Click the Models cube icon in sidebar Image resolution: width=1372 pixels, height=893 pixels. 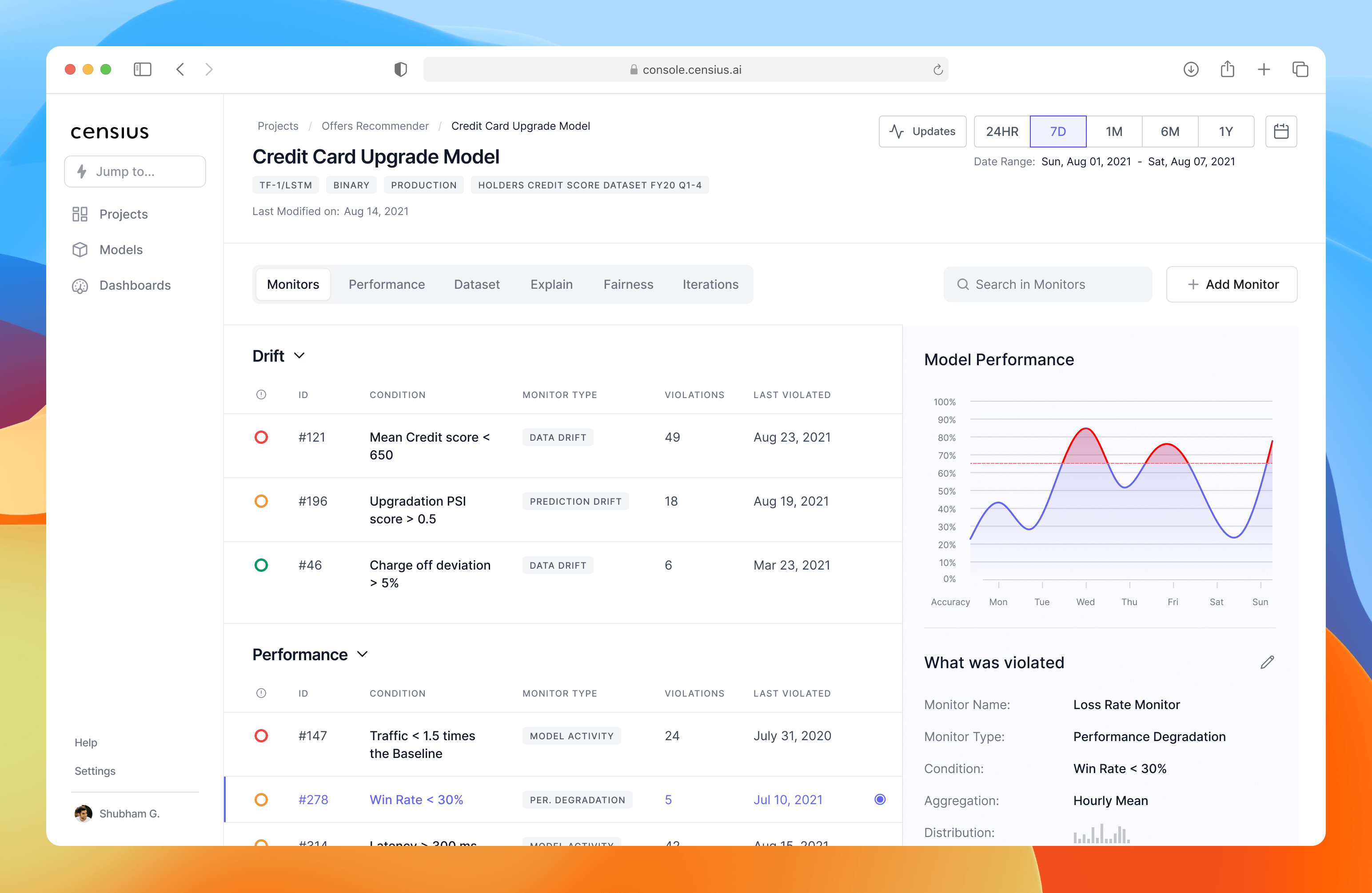click(x=80, y=250)
